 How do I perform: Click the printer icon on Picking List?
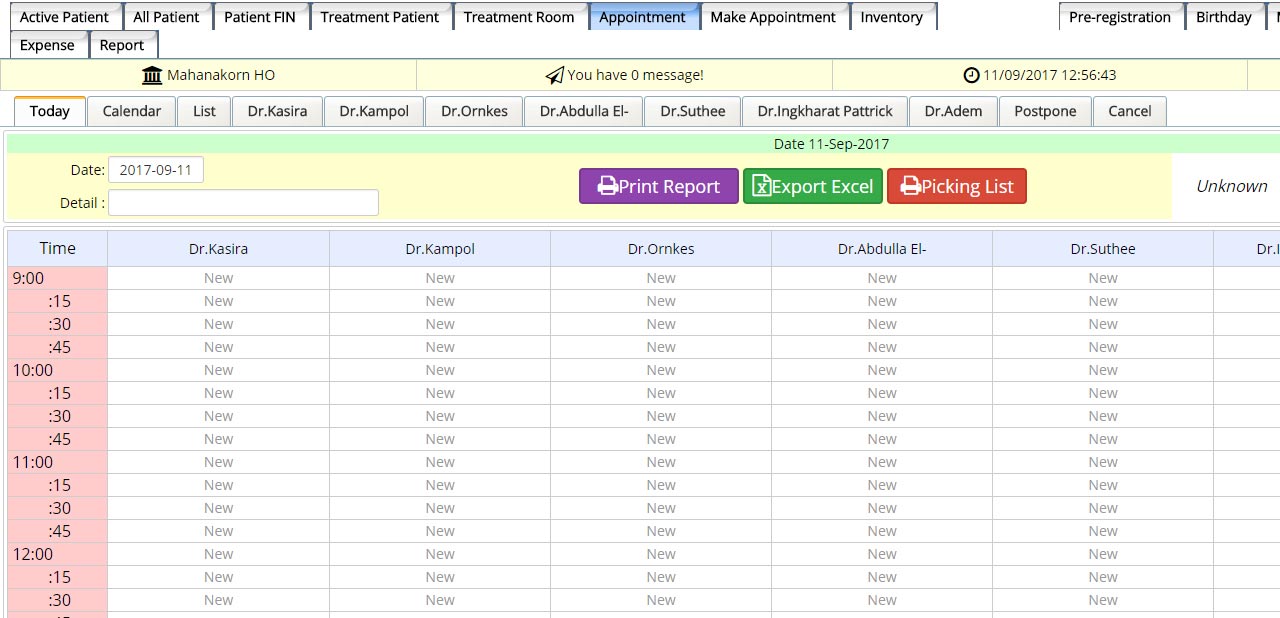910,187
